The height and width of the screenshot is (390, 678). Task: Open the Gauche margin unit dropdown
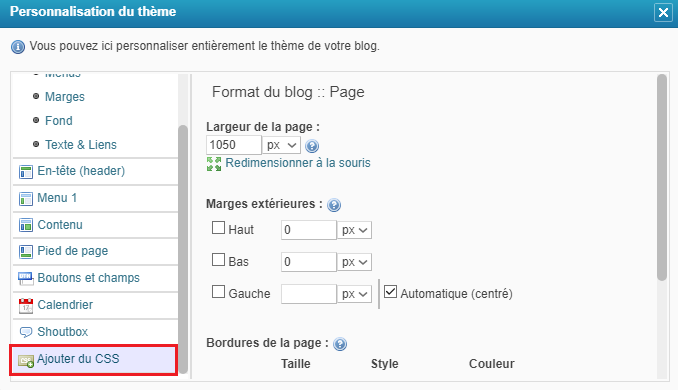(x=355, y=294)
